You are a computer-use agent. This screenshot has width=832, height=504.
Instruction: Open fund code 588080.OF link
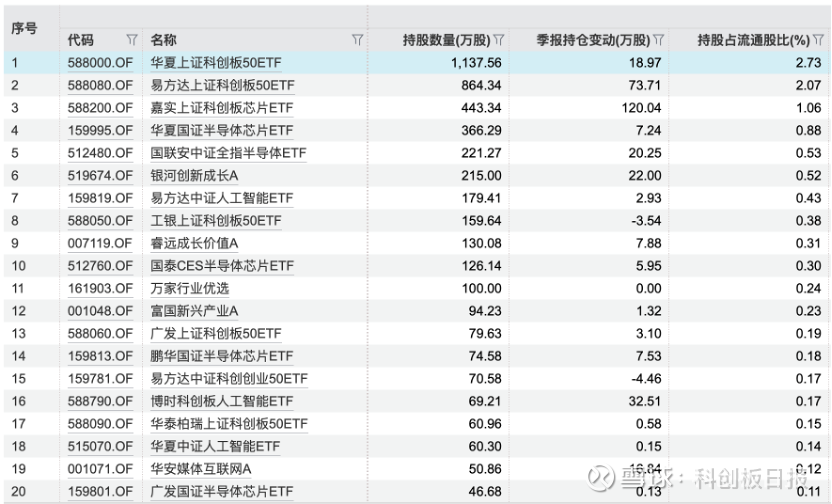[x=100, y=85]
